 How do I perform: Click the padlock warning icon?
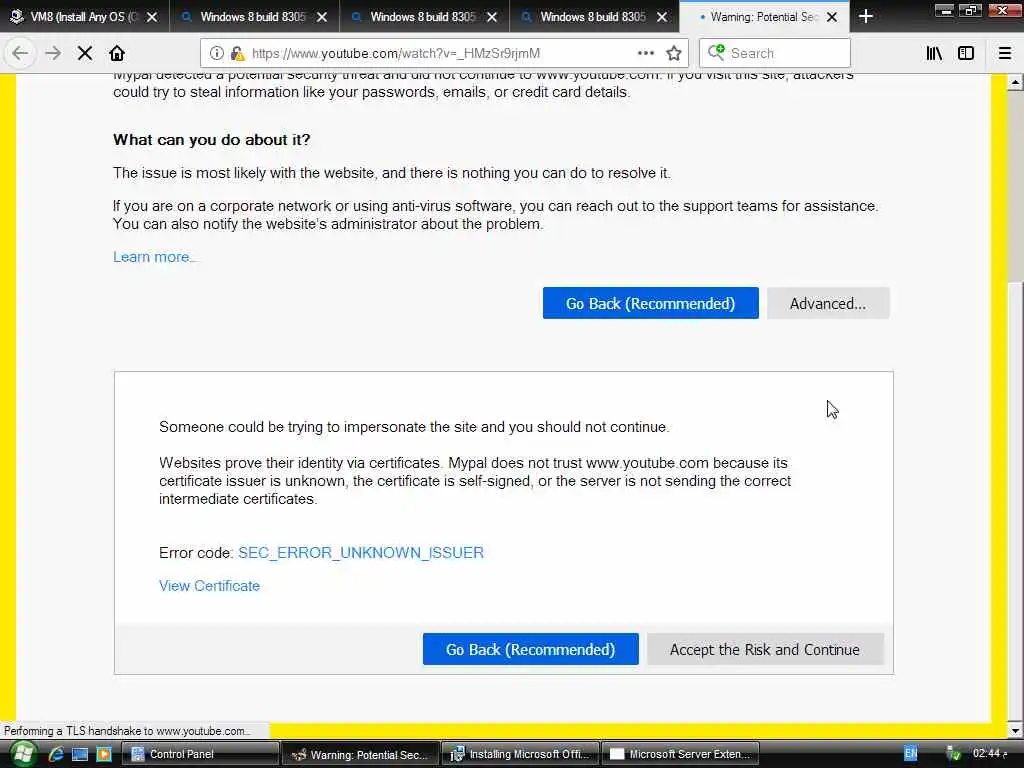click(x=237, y=53)
